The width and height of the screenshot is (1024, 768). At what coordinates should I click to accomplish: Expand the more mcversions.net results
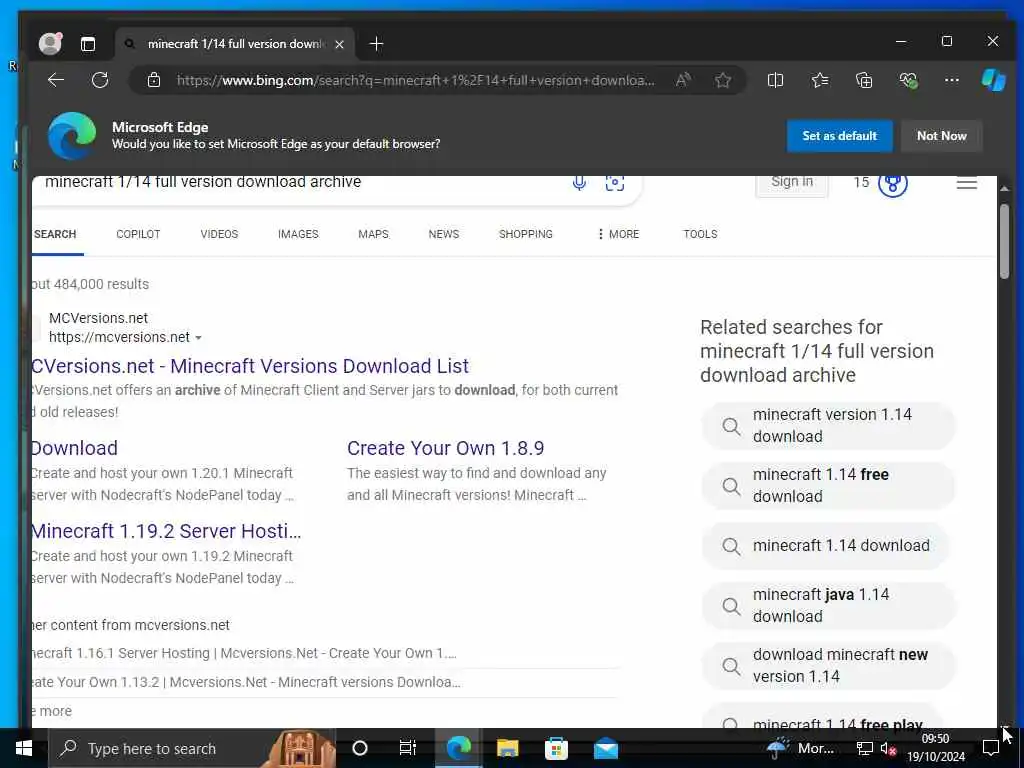point(52,711)
